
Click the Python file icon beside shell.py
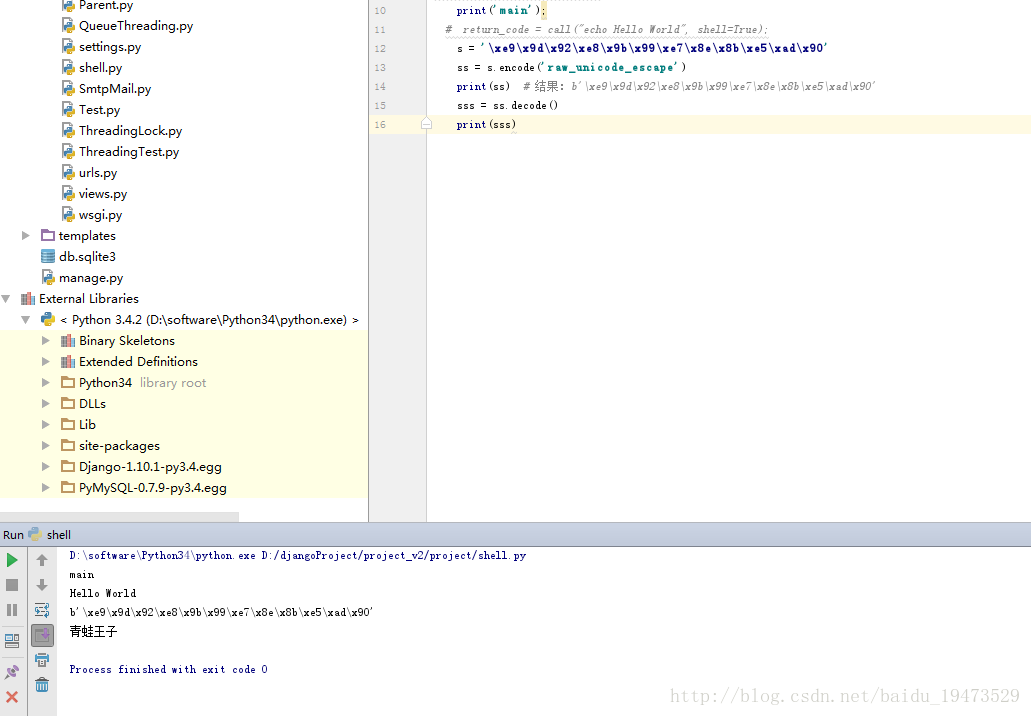click(68, 68)
